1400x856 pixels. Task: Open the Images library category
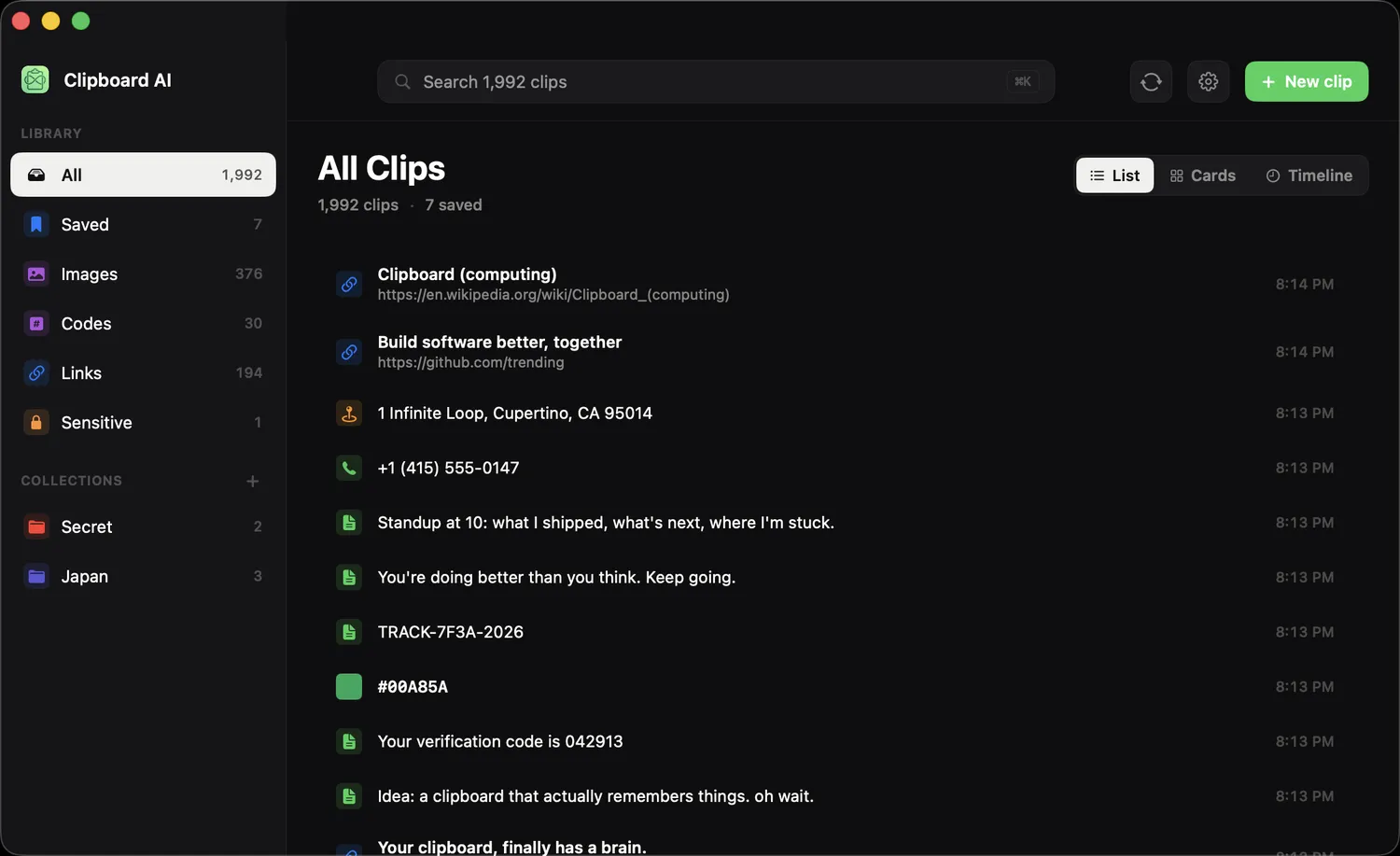click(x=143, y=274)
